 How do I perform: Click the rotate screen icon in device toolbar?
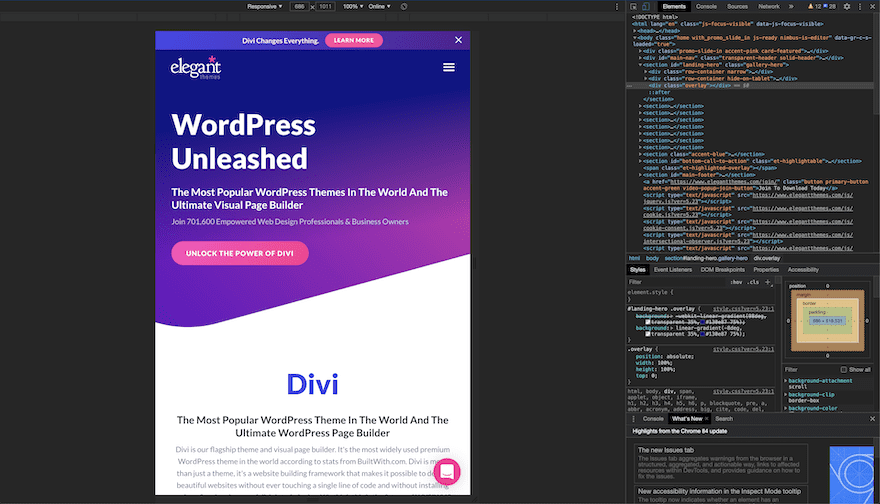coord(403,6)
